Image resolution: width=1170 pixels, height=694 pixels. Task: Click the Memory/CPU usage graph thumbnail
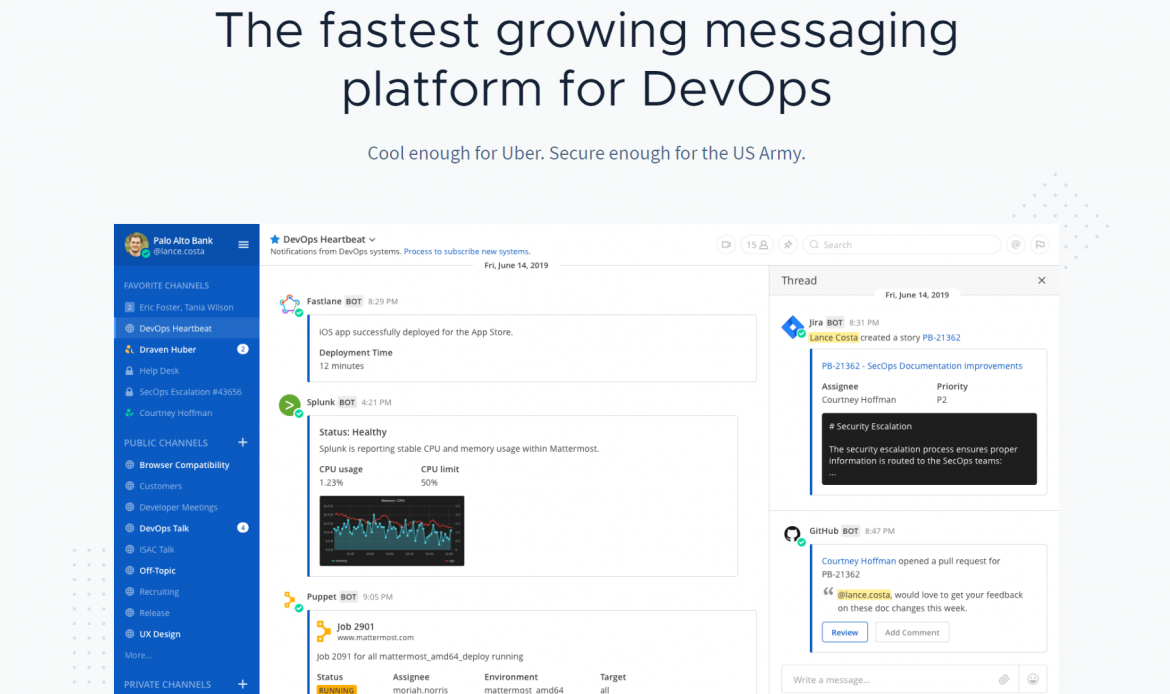click(x=391, y=531)
